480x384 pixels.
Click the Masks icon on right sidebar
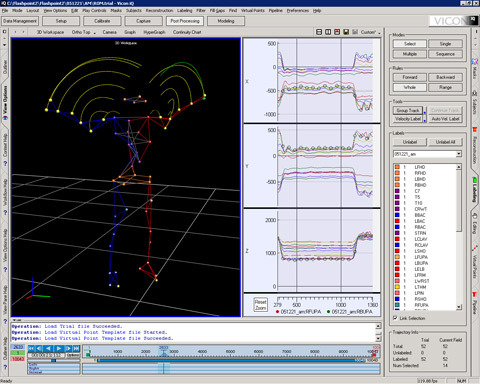[475, 62]
